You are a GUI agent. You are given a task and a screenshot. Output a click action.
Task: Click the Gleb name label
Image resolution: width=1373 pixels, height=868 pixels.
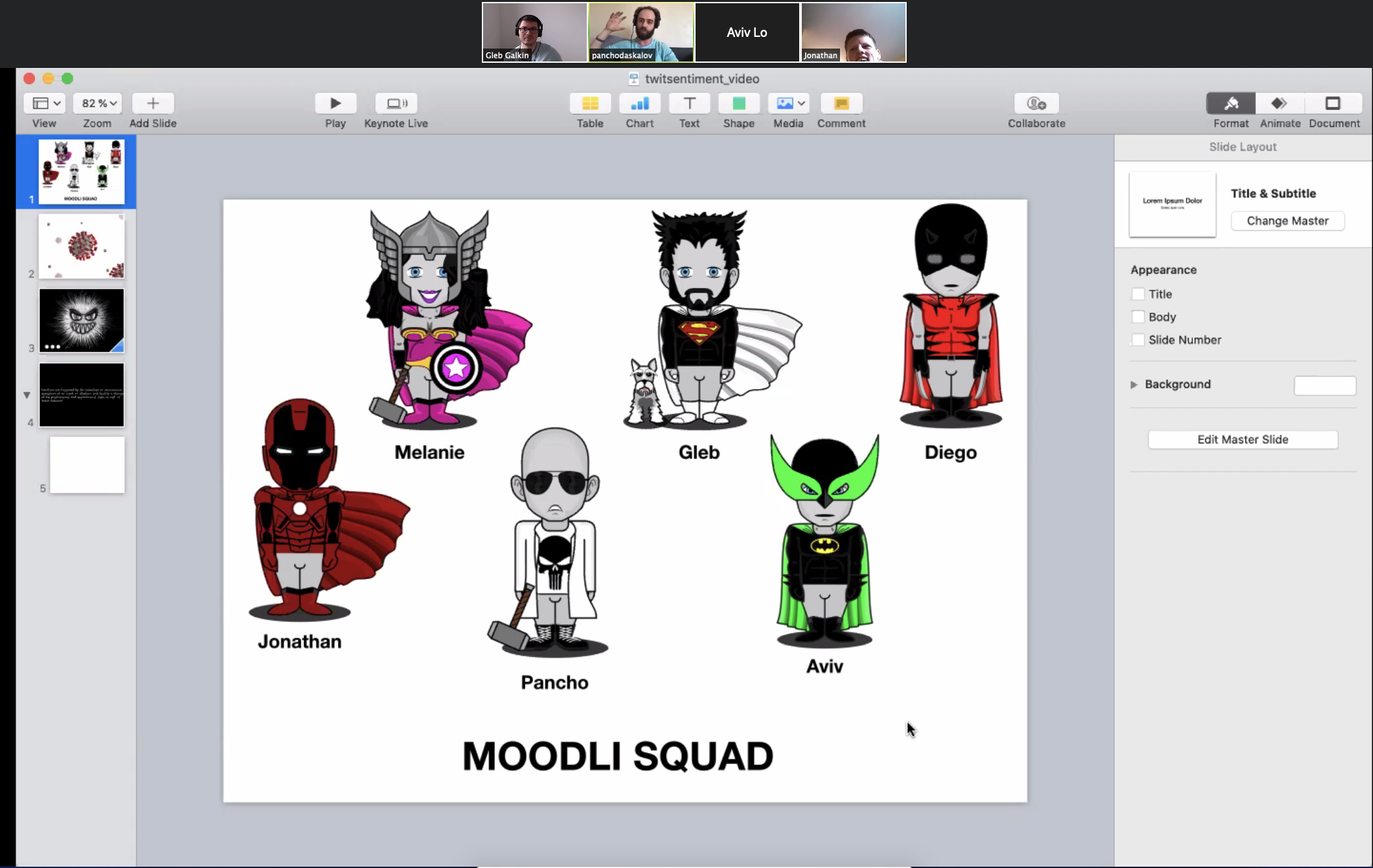[x=699, y=452]
